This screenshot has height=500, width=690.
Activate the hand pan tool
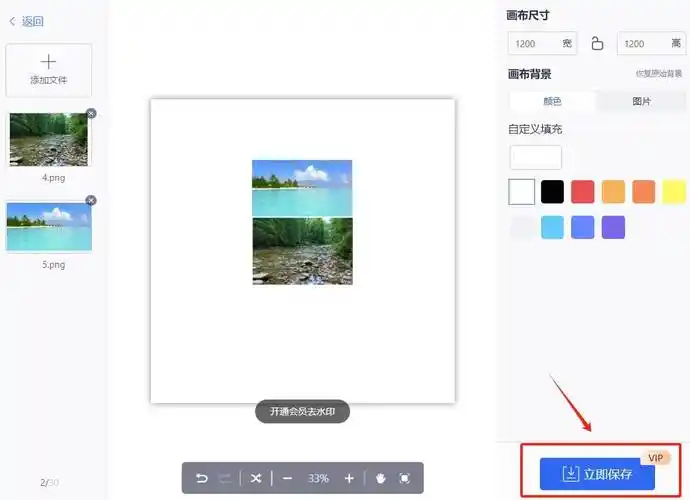(x=381, y=478)
